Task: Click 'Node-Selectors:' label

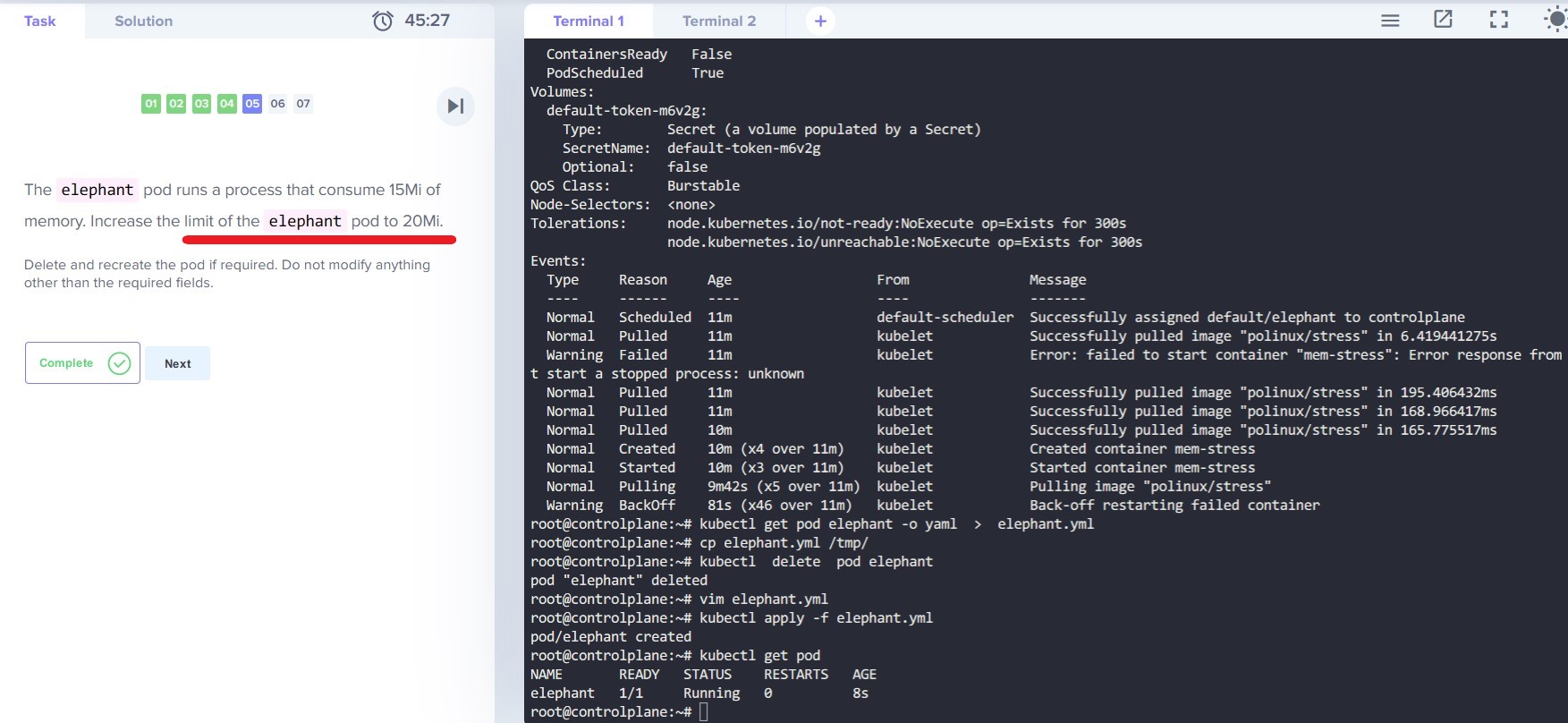Action: point(590,205)
